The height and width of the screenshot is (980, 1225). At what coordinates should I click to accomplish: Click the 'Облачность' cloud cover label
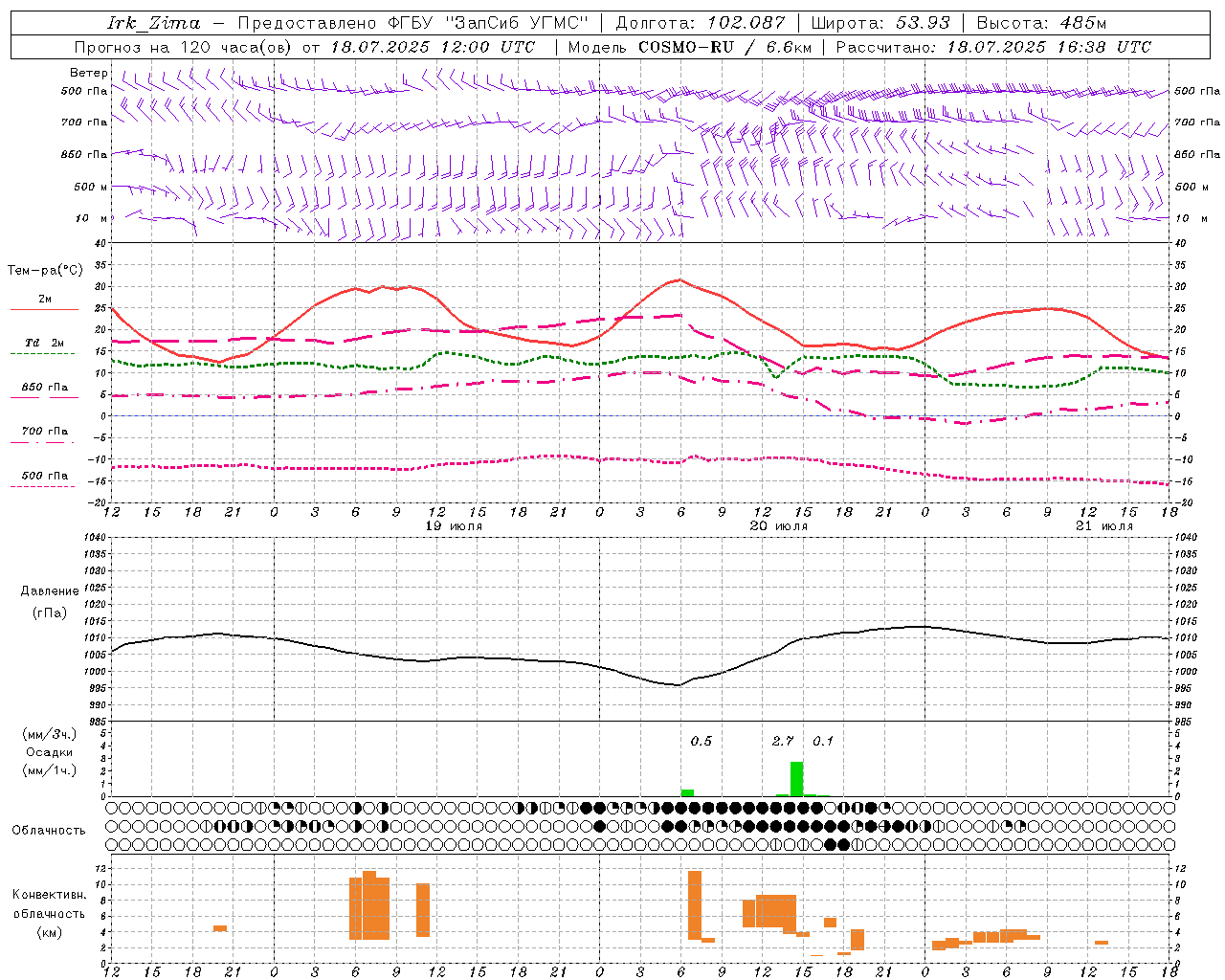coord(49,830)
